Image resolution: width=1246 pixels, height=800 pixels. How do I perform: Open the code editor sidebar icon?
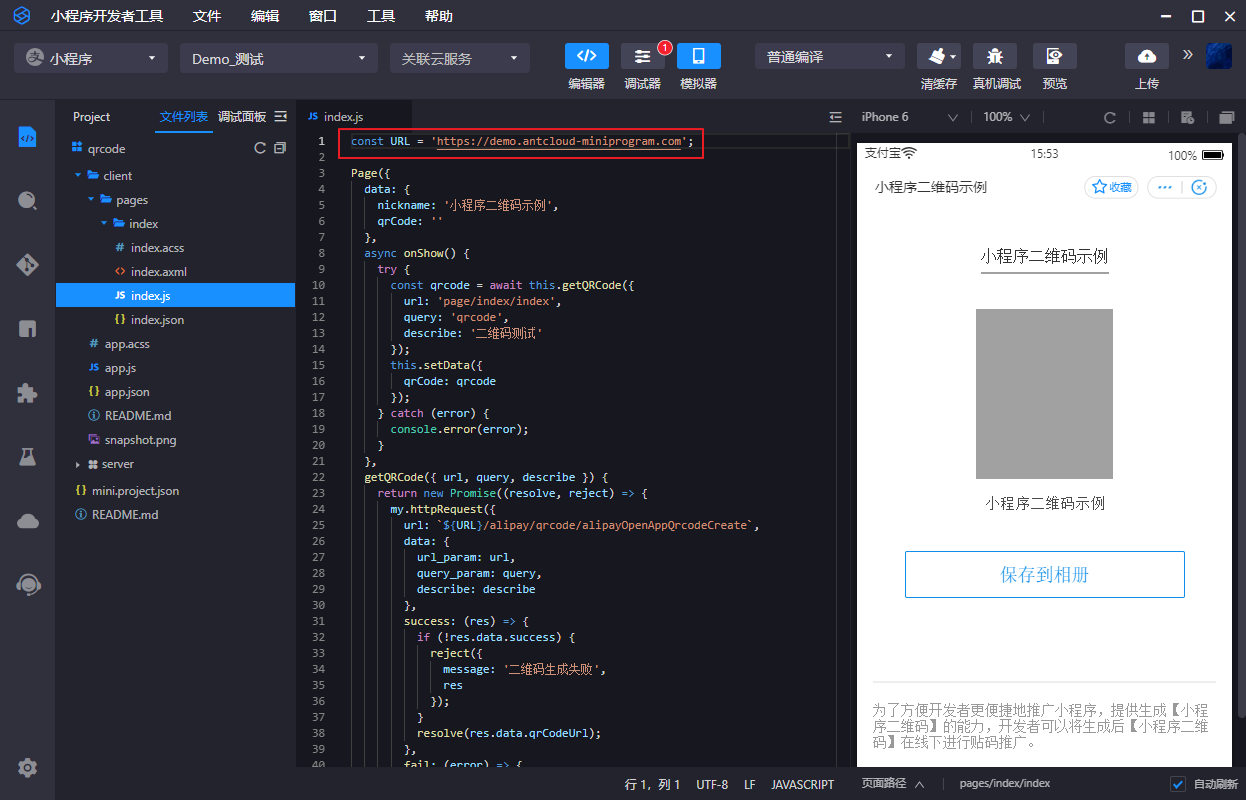[x=28, y=137]
